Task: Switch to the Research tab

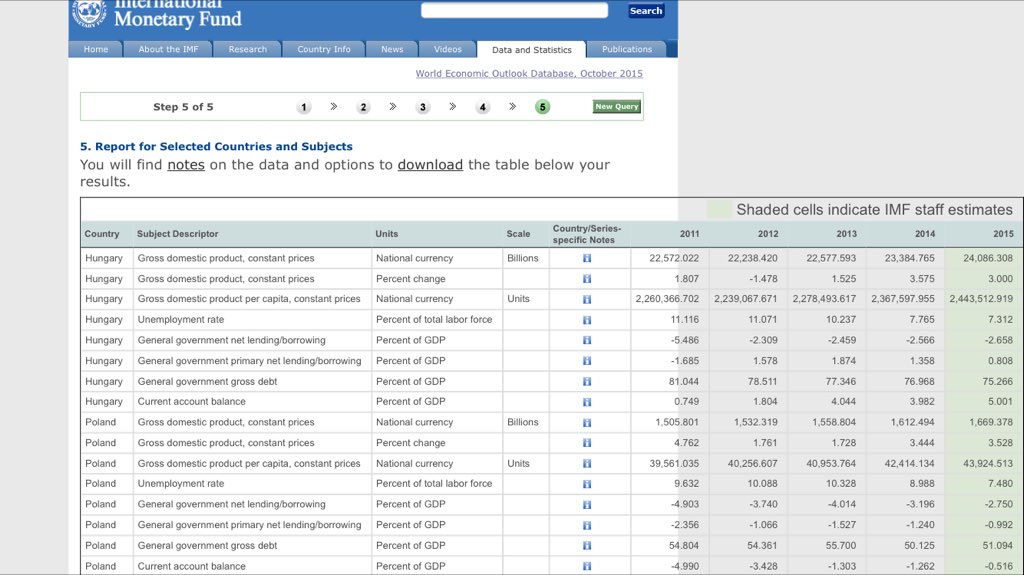Action: [x=248, y=49]
